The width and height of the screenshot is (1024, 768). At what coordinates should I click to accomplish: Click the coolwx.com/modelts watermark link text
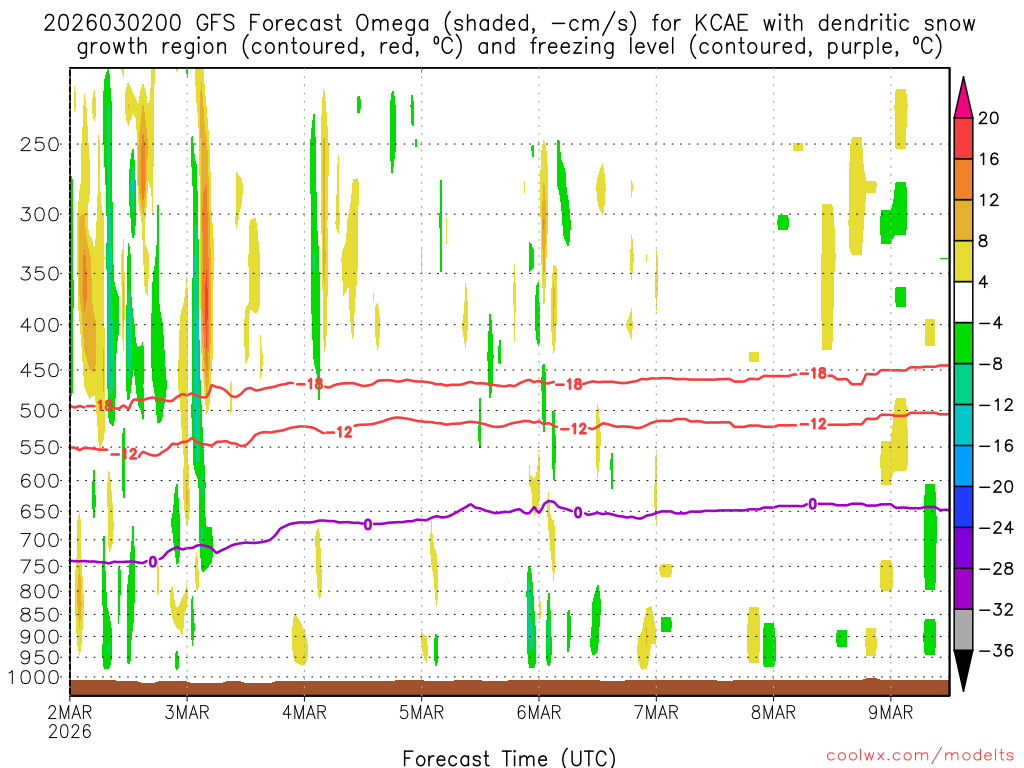(920, 755)
